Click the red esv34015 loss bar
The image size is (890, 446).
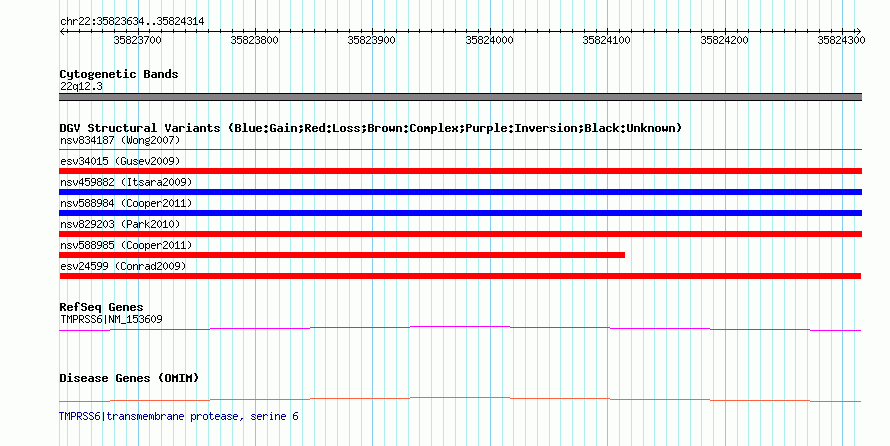[460, 171]
